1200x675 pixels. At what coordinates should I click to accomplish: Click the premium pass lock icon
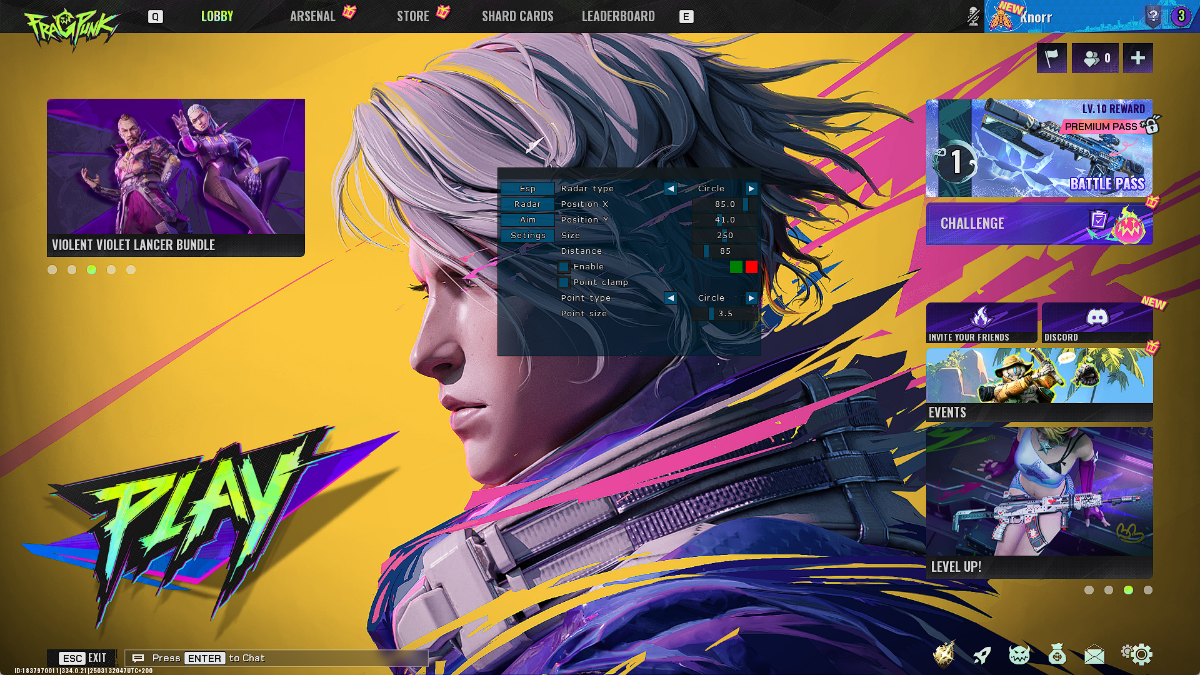(1152, 125)
